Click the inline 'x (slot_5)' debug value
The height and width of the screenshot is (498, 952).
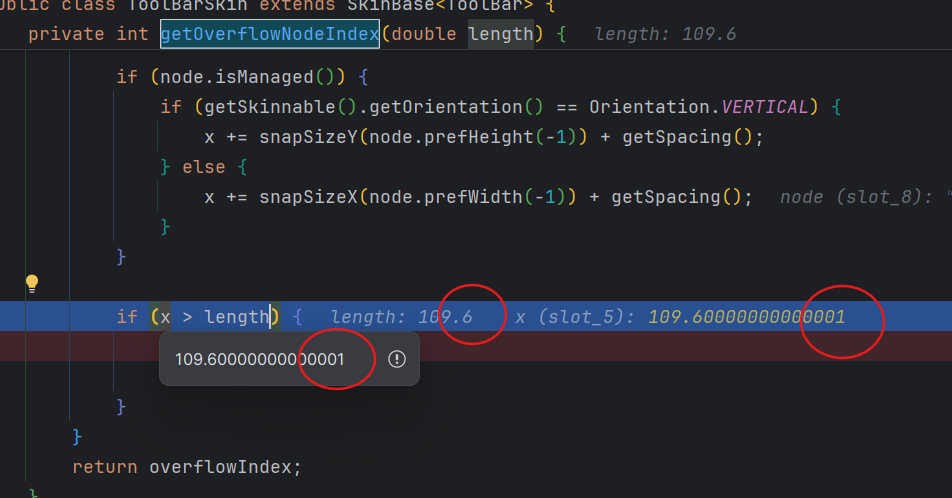(680, 317)
